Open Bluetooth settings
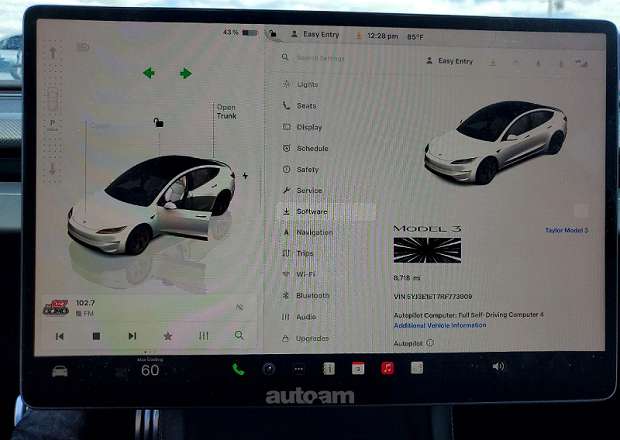Image resolution: width=620 pixels, height=440 pixels. (306, 296)
